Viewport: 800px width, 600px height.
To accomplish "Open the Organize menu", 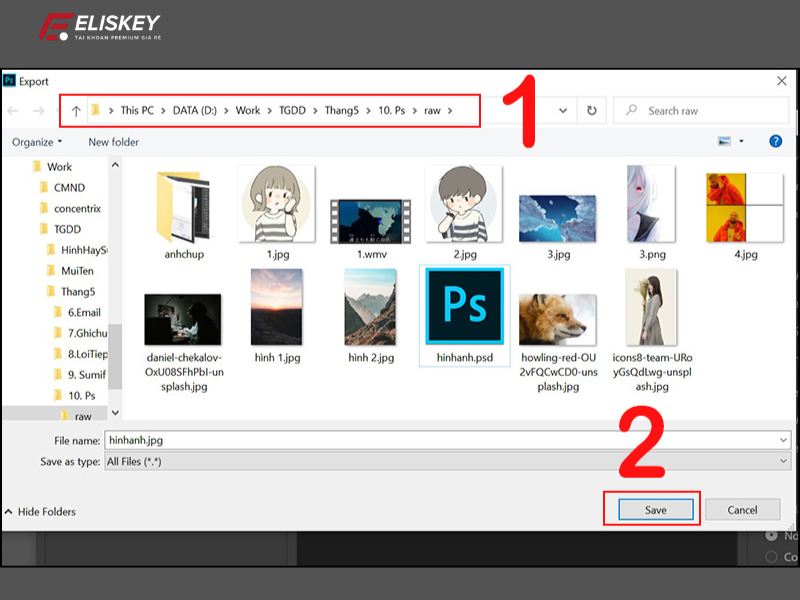I will tap(35, 142).
